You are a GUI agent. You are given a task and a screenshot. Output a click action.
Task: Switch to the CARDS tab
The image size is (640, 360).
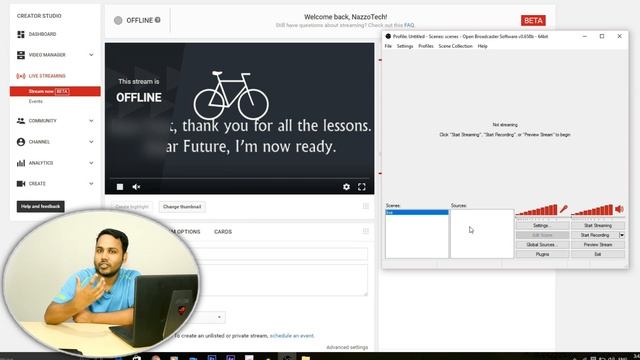(x=223, y=231)
